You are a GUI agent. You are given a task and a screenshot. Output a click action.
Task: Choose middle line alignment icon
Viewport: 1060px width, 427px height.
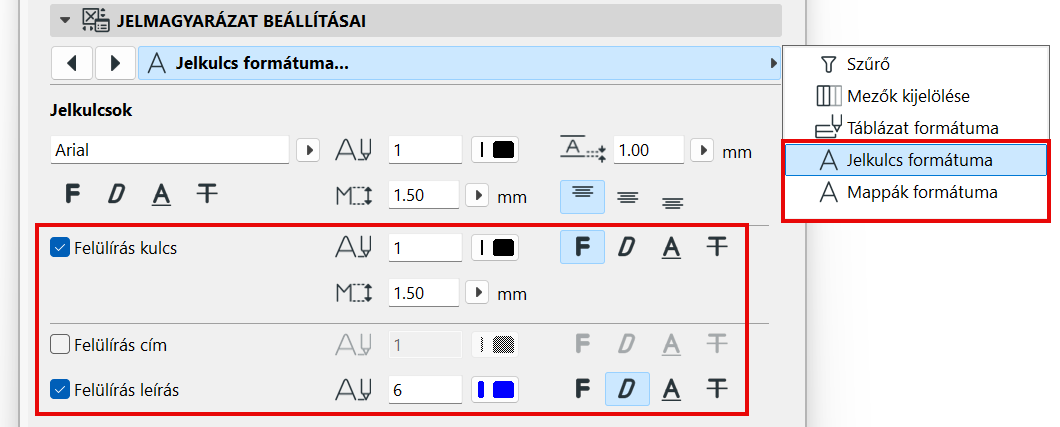point(627,196)
